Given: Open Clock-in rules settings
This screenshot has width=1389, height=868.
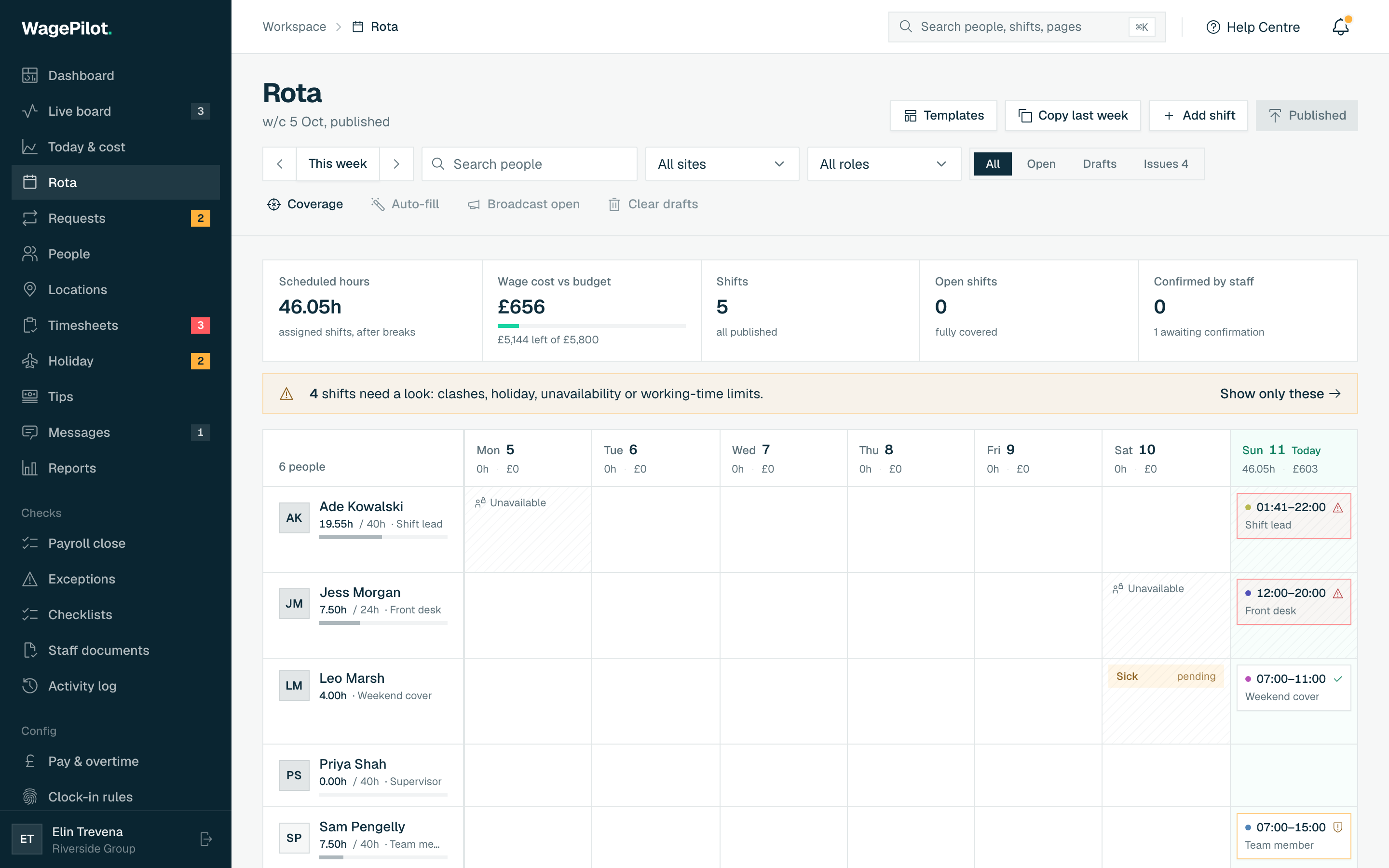Looking at the screenshot, I should [115, 797].
